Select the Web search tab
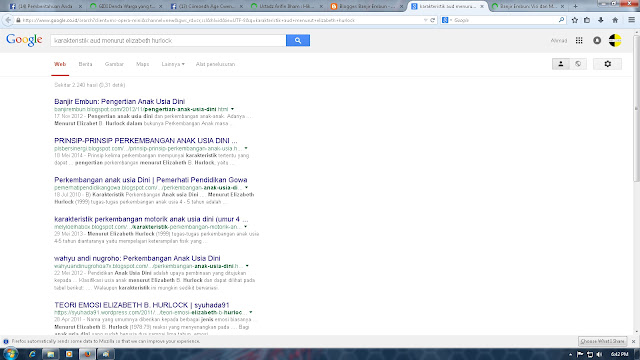 point(60,64)
